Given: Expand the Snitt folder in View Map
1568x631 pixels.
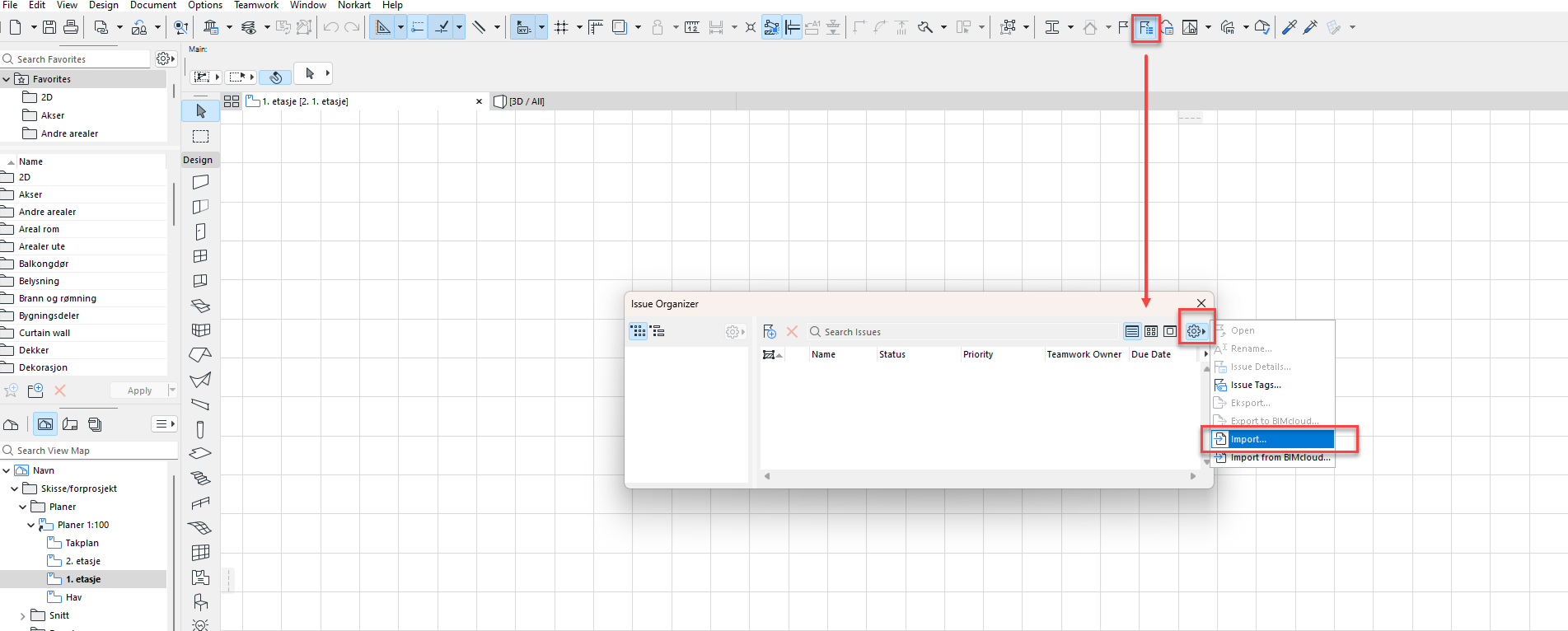Looking at the screenshot, I should click(22, 615).
